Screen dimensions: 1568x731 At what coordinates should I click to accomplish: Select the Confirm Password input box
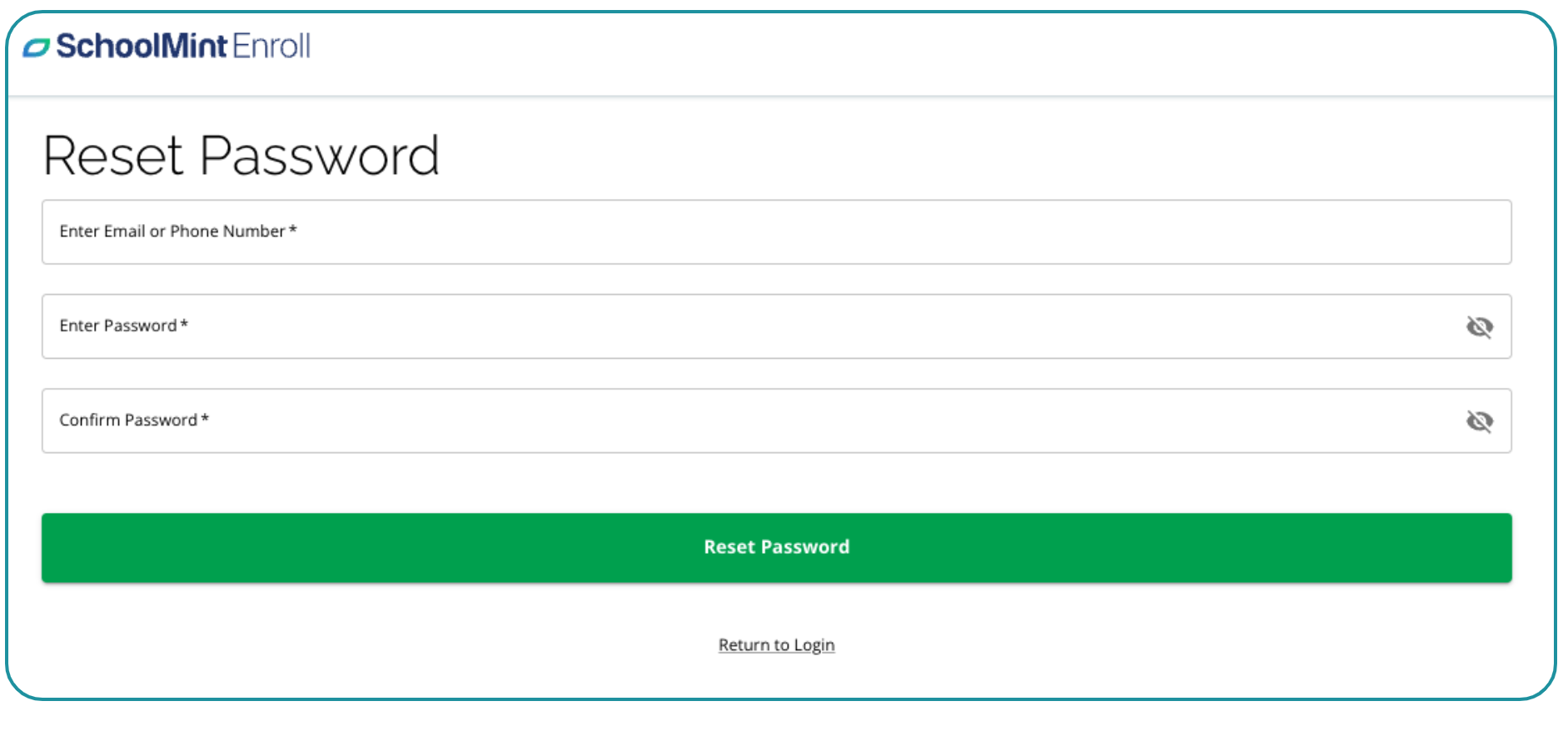pyautogui.click(x=749, y=421)
